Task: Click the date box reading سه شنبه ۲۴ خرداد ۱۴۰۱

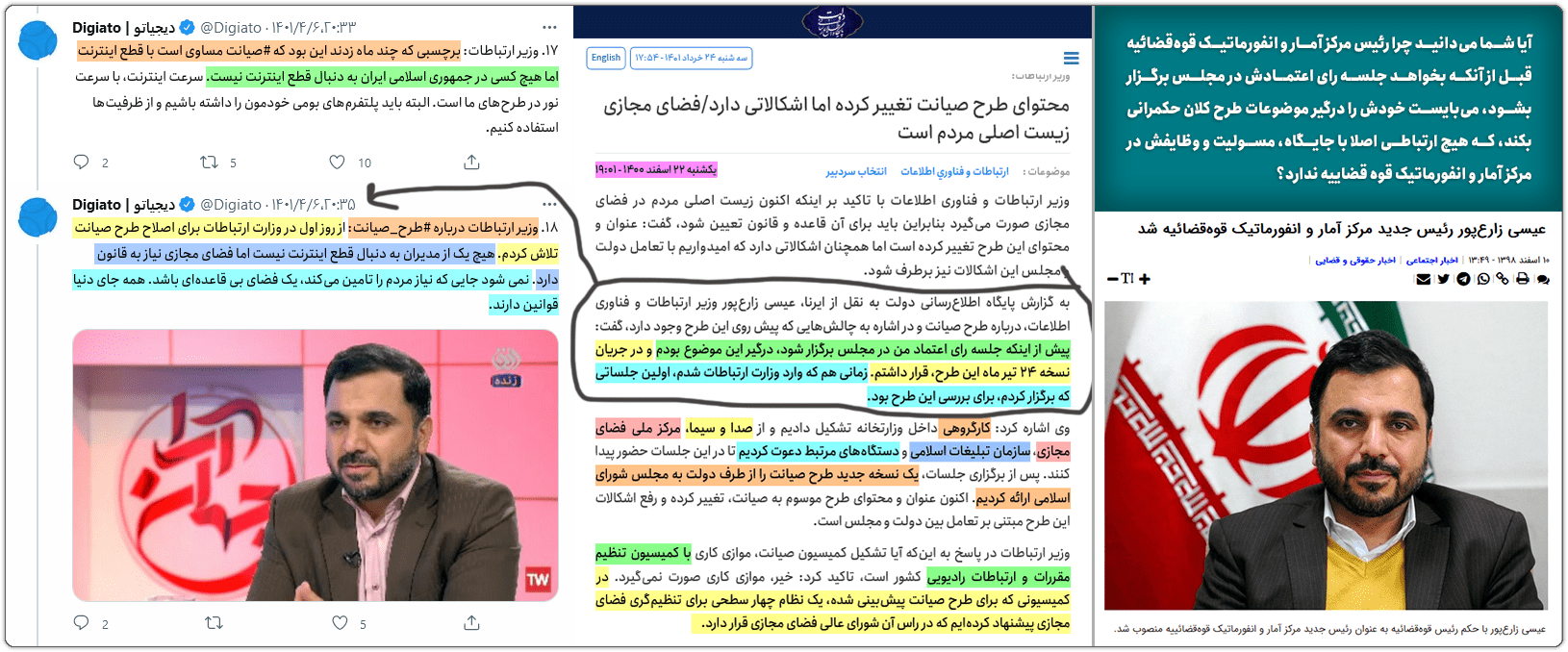Action: pos(691,58)
